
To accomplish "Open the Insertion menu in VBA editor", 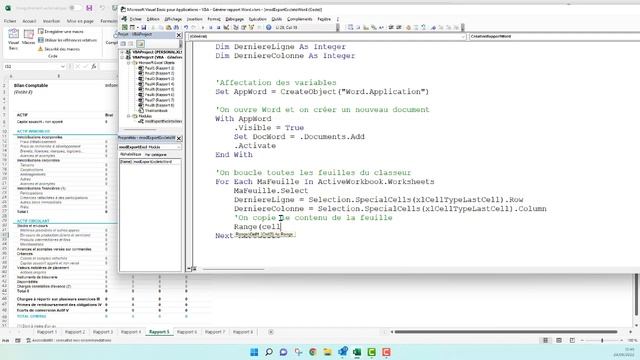I will tap(194, 19).
